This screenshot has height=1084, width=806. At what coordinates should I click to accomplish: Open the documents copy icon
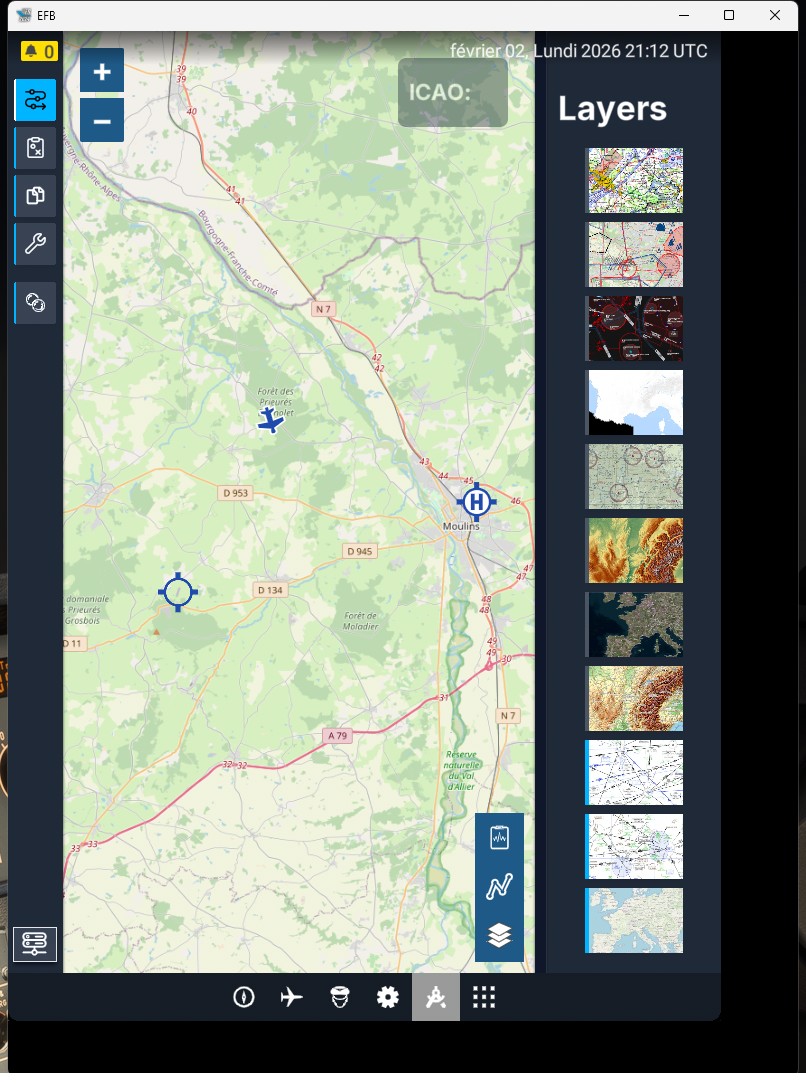coord(35,196)
